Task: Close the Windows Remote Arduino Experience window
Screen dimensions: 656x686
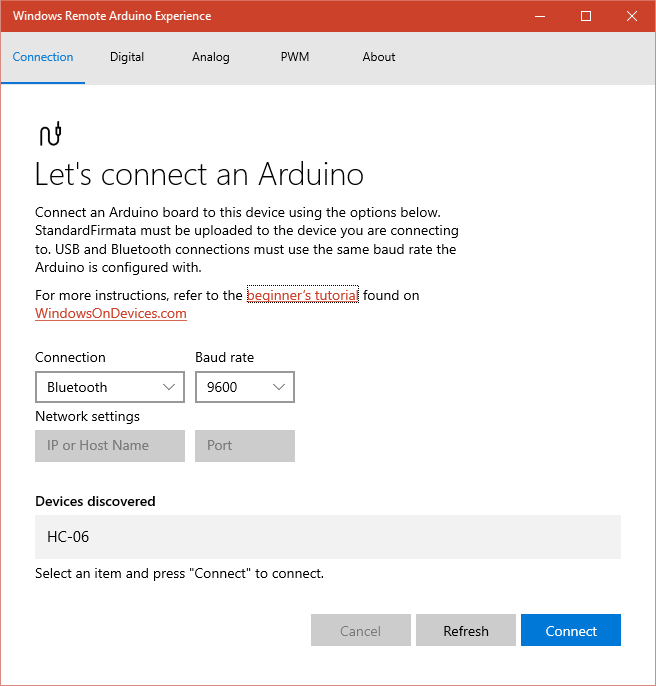Action: coord(631,16)
